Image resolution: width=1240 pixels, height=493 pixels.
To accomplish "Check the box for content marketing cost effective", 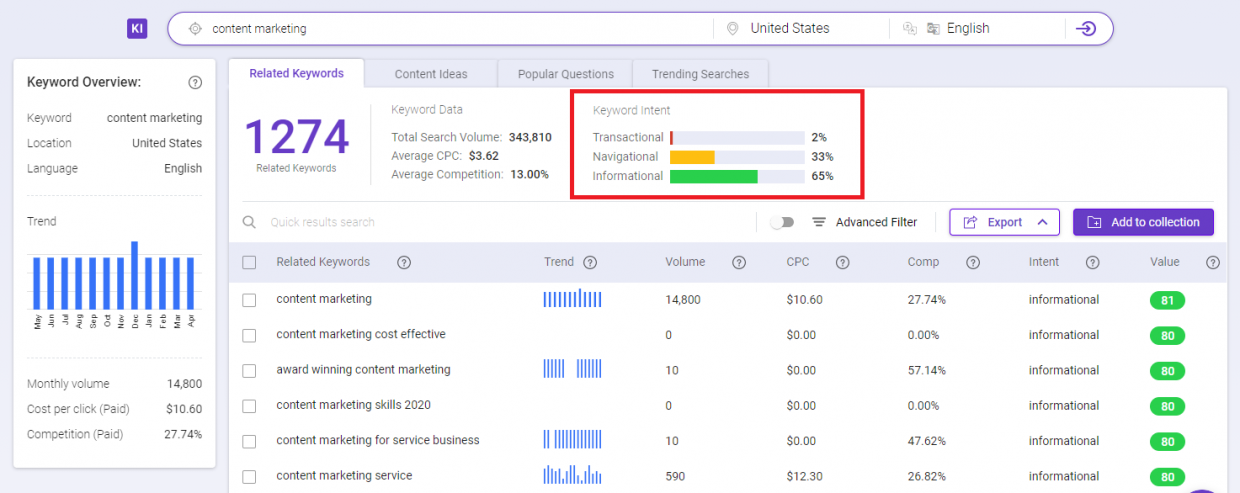I will (250, 335).
